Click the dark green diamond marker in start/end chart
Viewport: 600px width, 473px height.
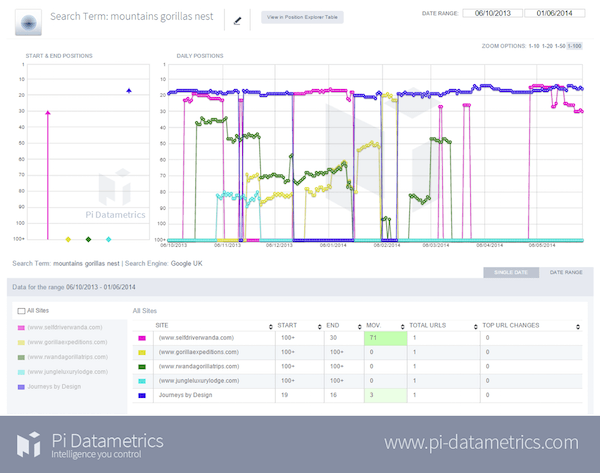[88, 240]
